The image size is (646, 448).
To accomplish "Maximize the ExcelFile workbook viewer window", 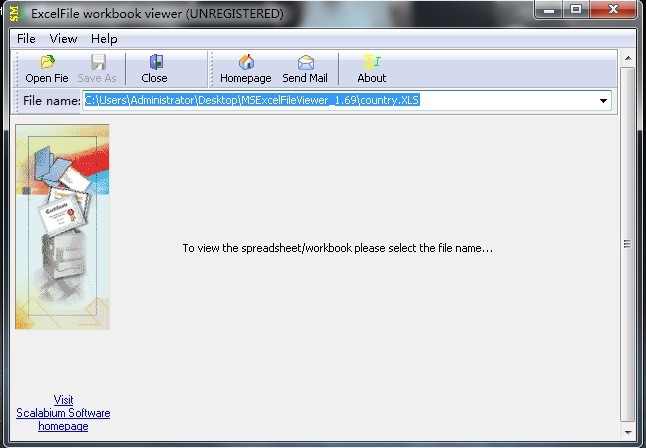I will tap(577, 11).
